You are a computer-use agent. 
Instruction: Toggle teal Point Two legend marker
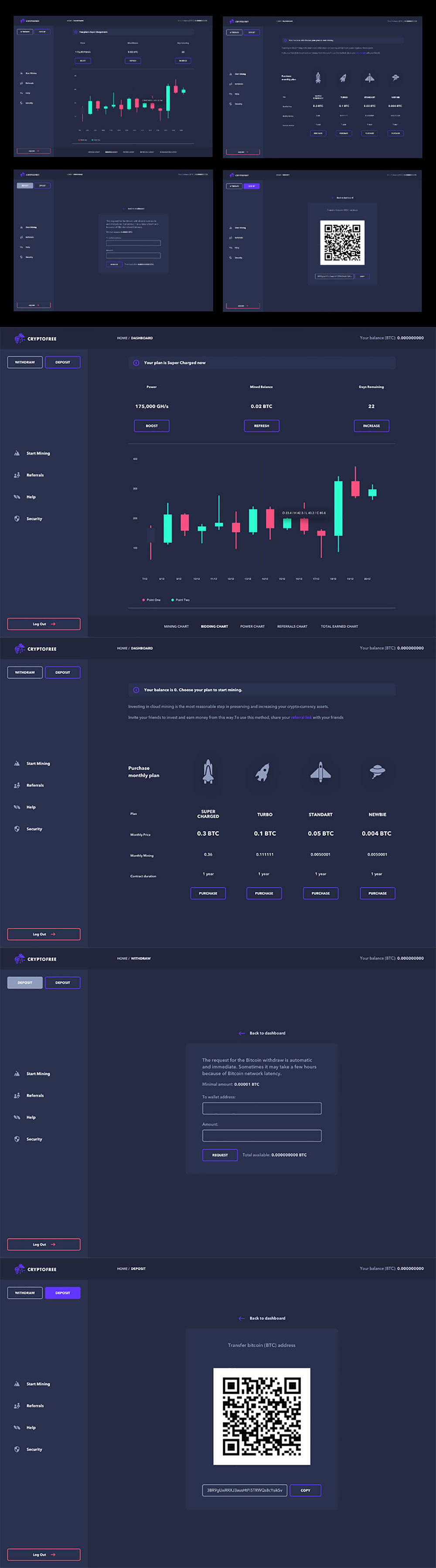(173, 600)
